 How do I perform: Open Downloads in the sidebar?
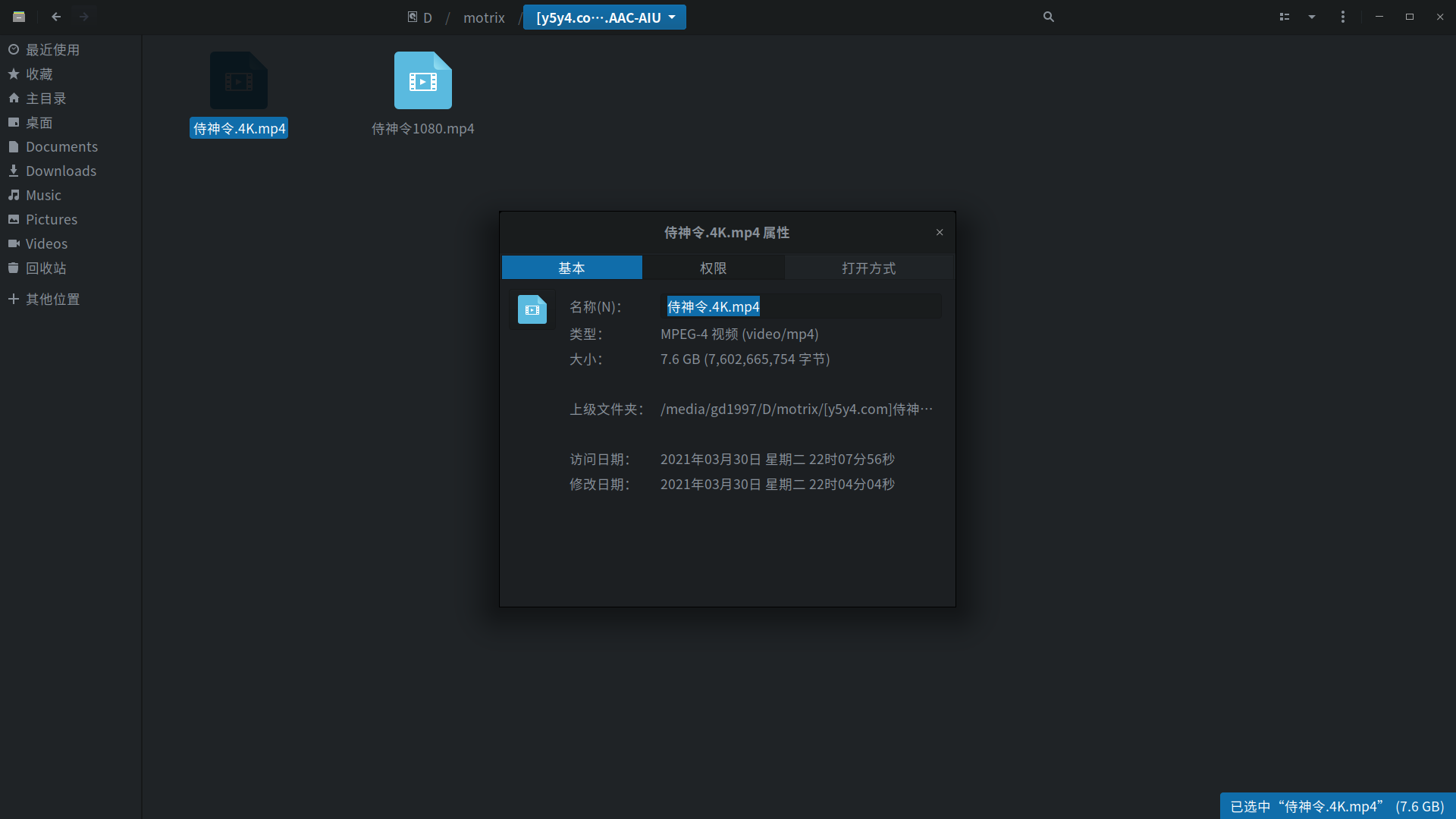[x=61, y=171]
